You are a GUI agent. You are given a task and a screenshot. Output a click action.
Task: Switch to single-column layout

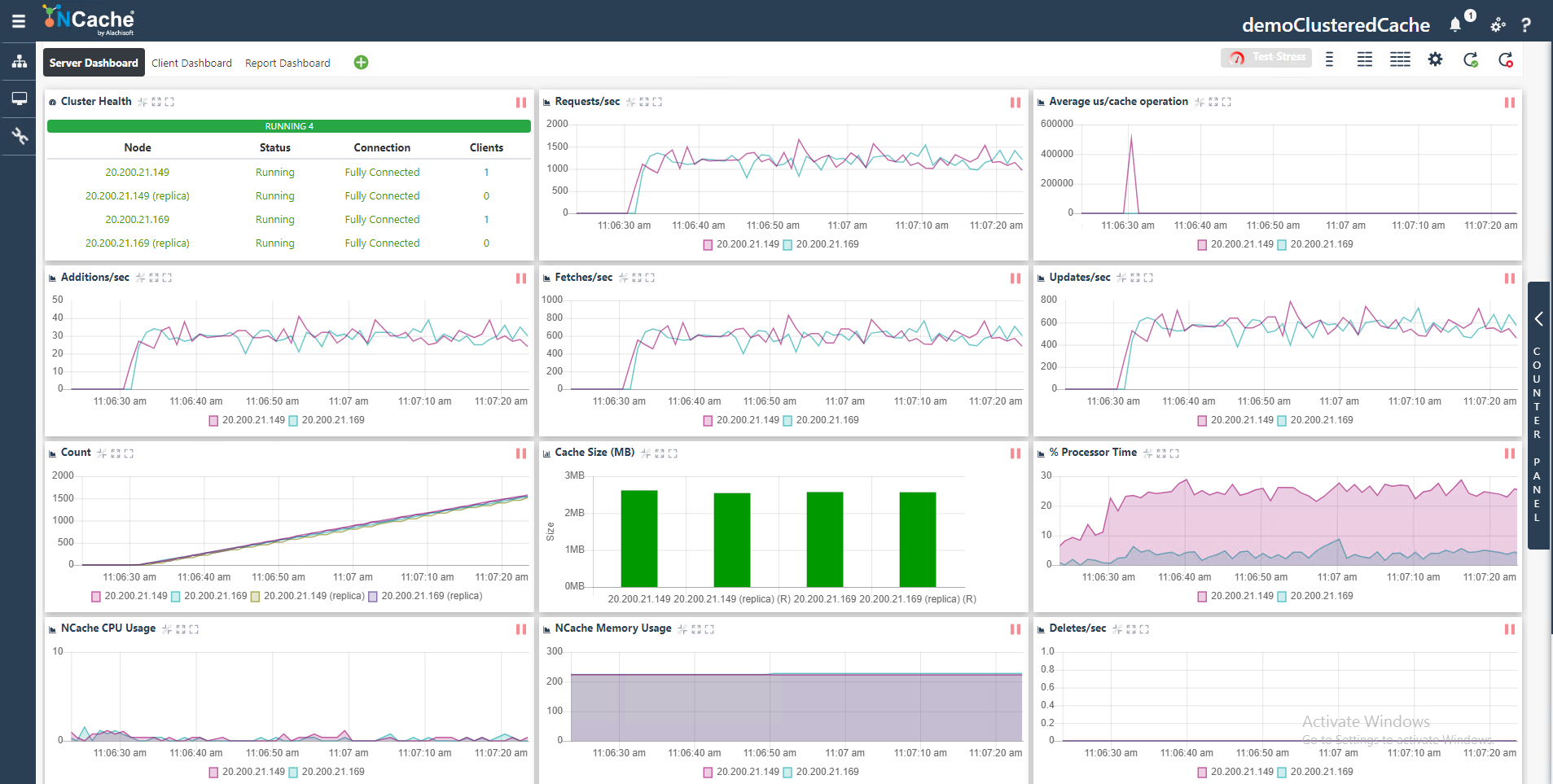point(1329,59)
